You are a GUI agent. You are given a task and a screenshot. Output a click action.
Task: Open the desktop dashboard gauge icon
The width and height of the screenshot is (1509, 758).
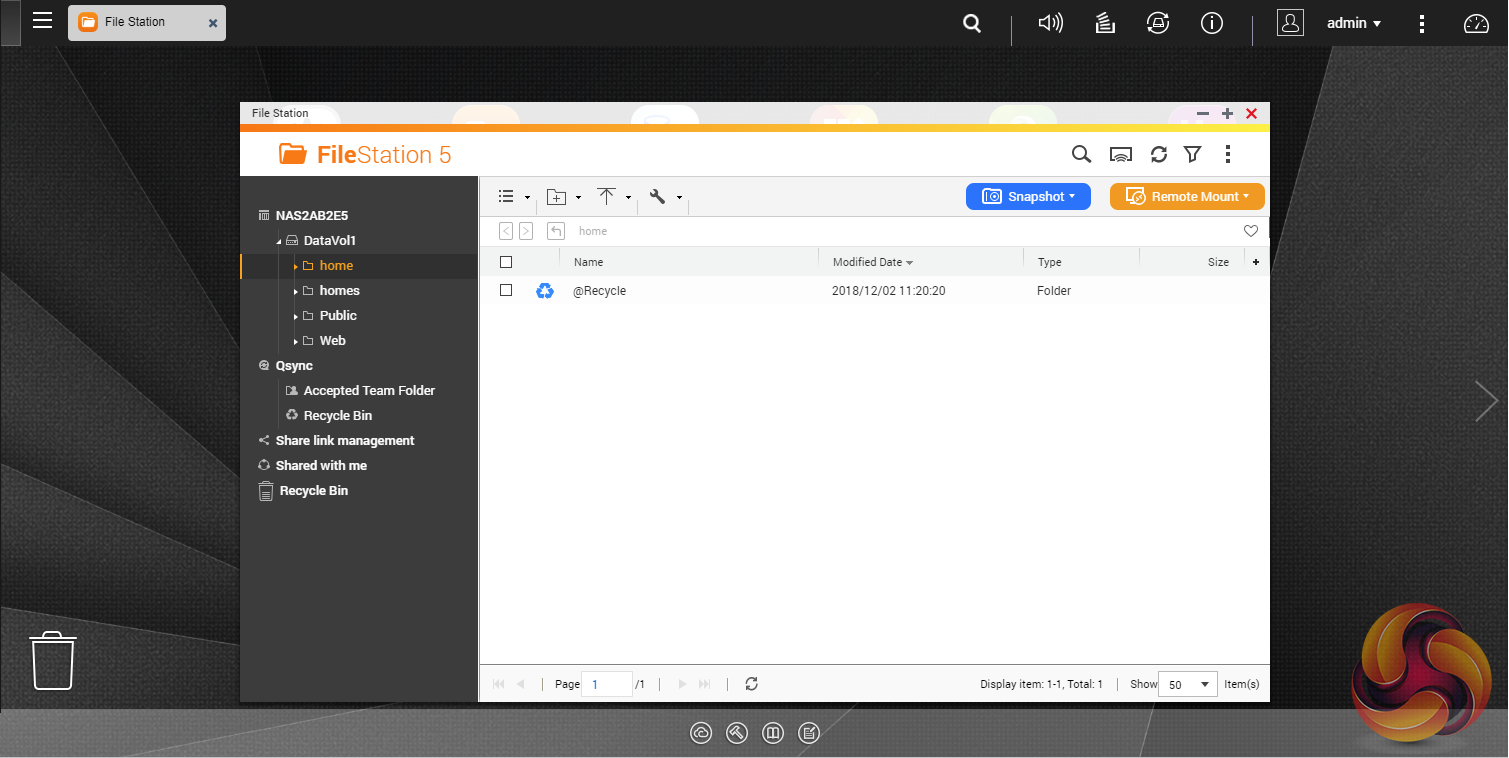click(1476, 23)
